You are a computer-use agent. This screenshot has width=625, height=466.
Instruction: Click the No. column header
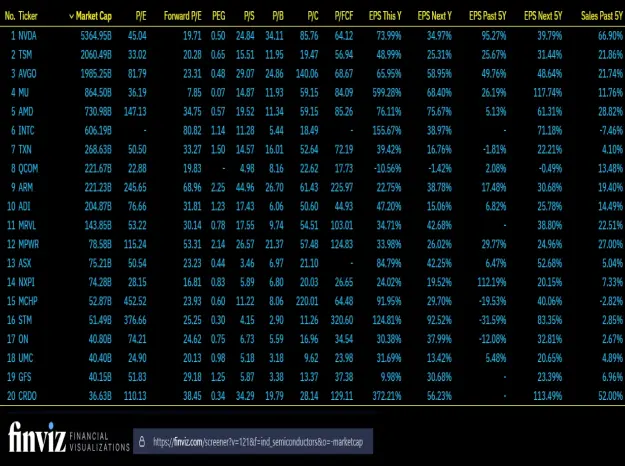coord(10,16)
